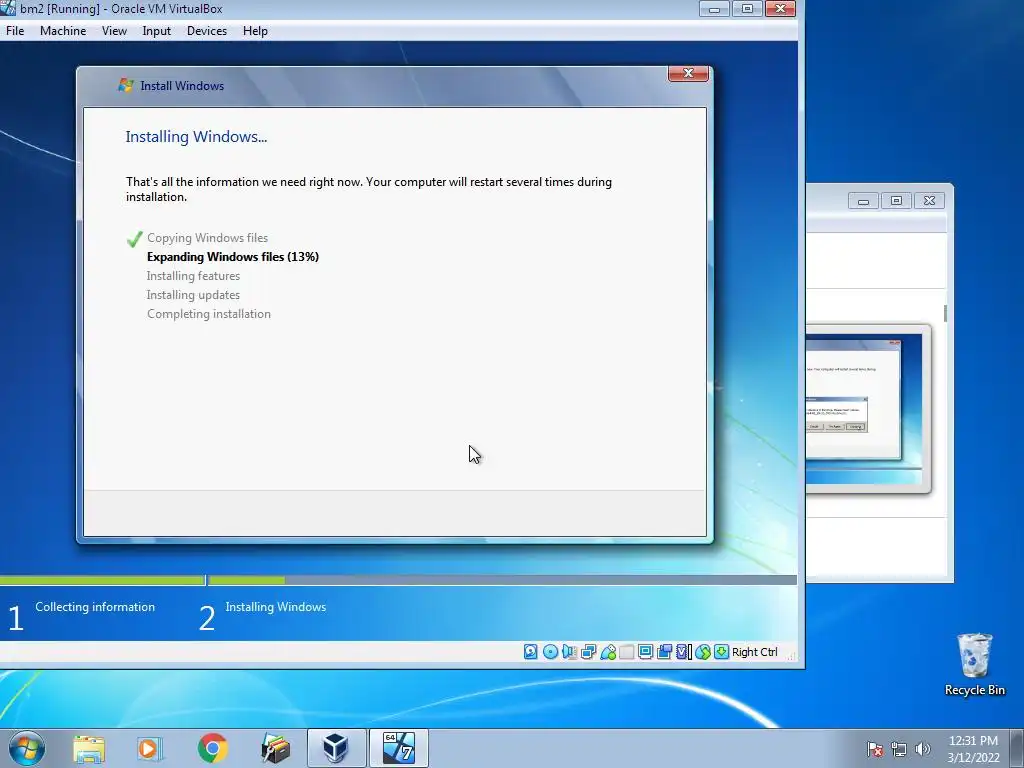Open the Devices menu

tap(207, 31)
